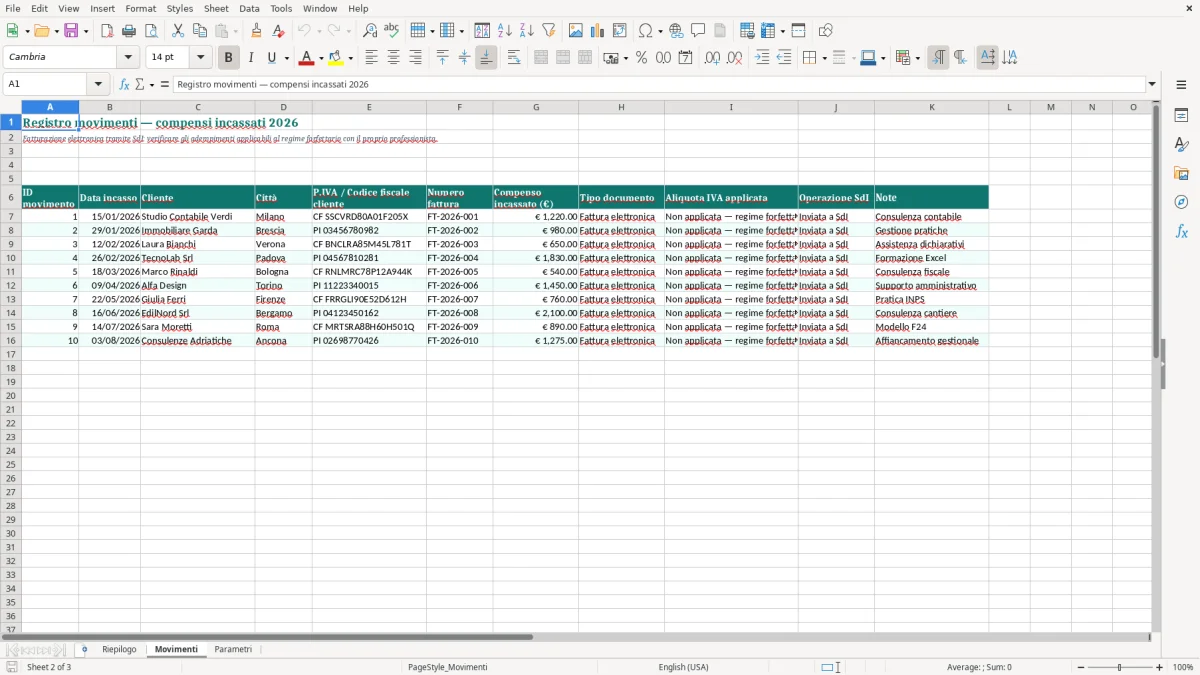Apply the red font color swatch
Screen dimensions: 1200x675
(307, 58)
